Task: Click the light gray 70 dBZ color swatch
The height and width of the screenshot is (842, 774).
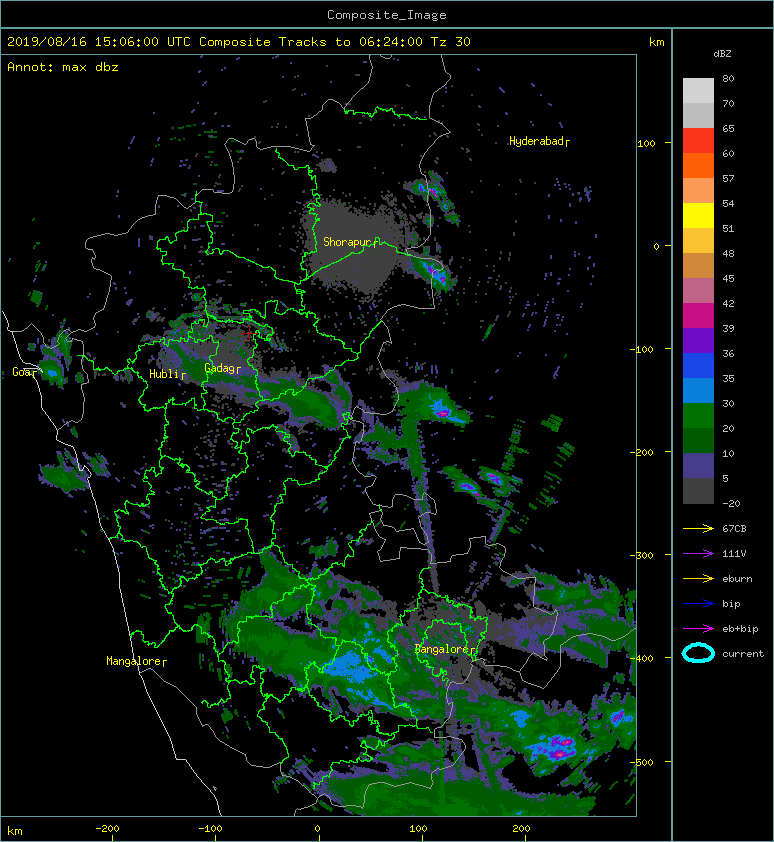Action: [x=698, y=91]
